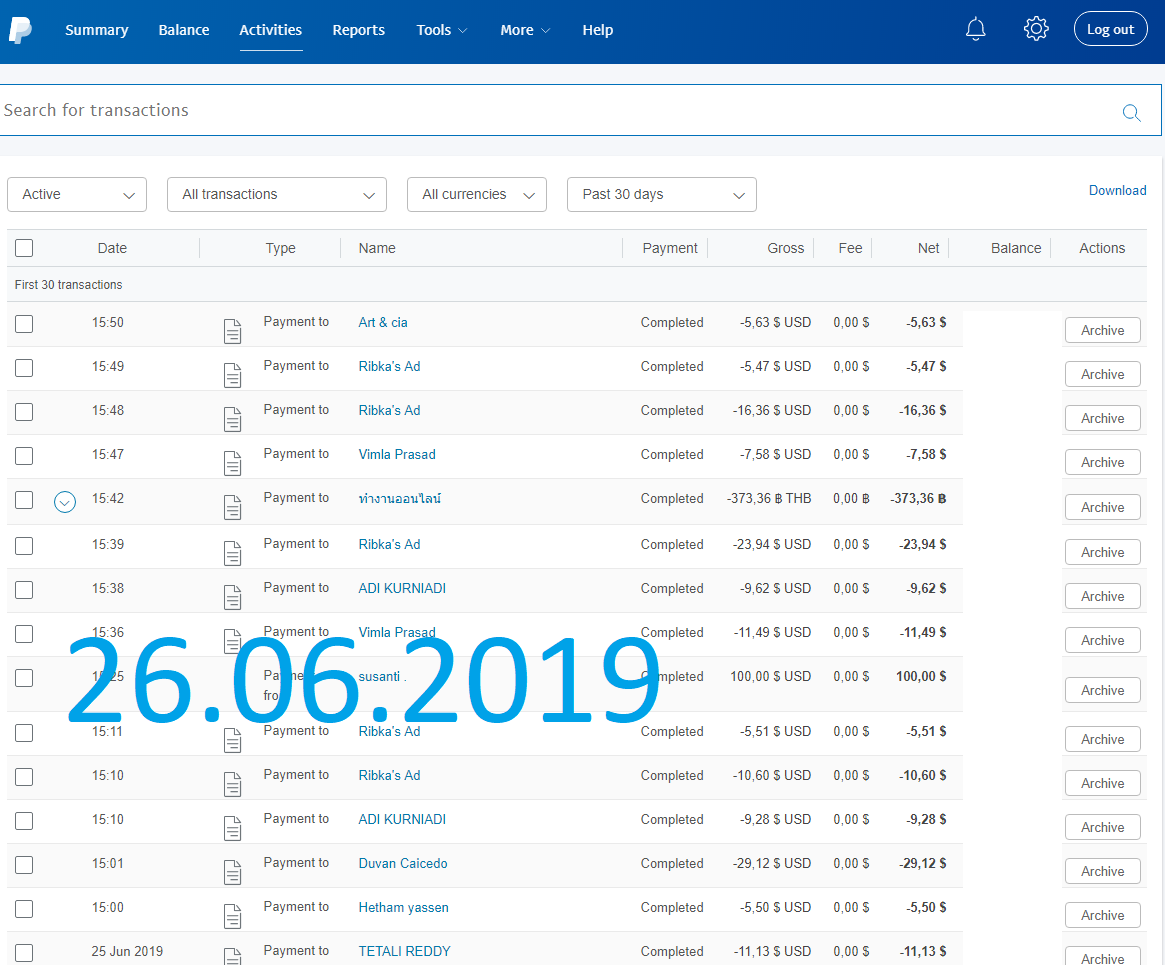Screen dimensions: 1165x965
Task: Open document icon for Art & cia row
Action: pyautogui.click(x=233, y=331)
